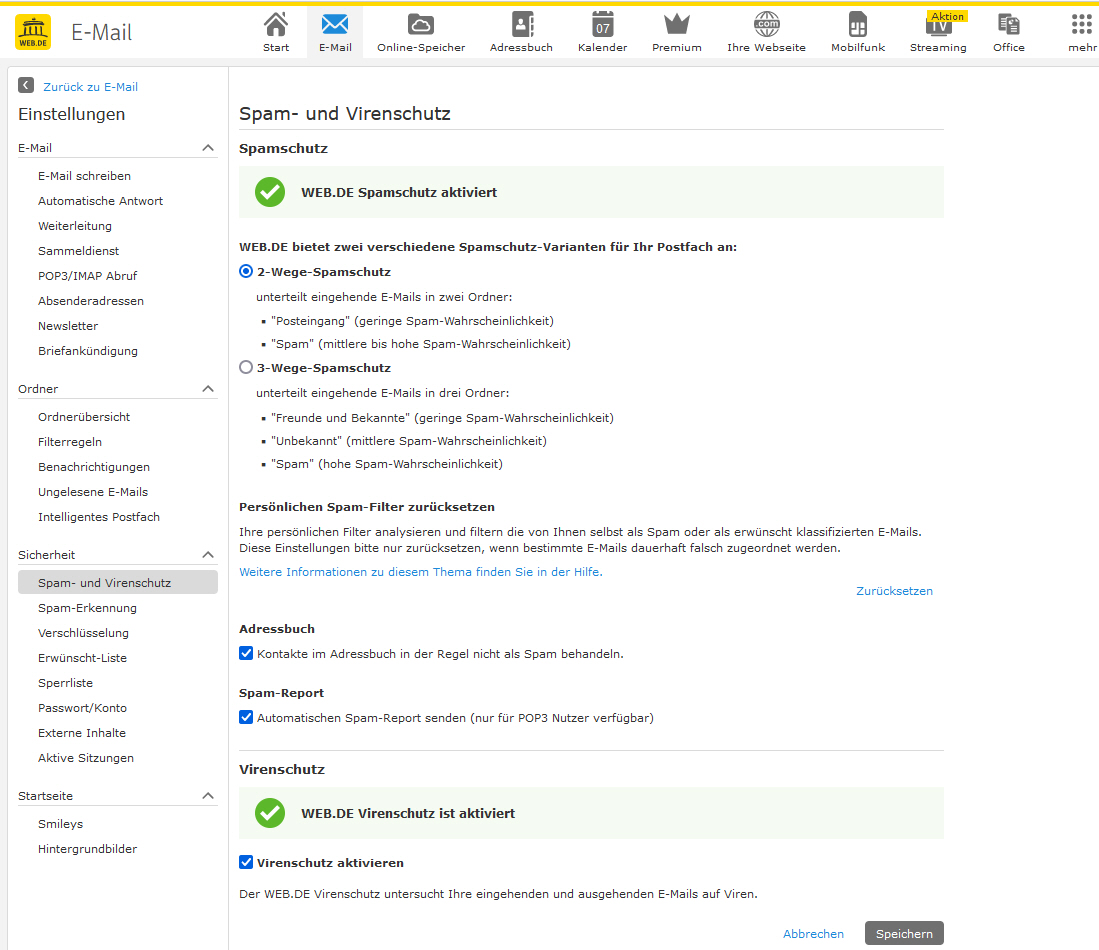Collapse the Sicherheit settings section
This screenshot has width=1099, height=950.
point(208,555)
